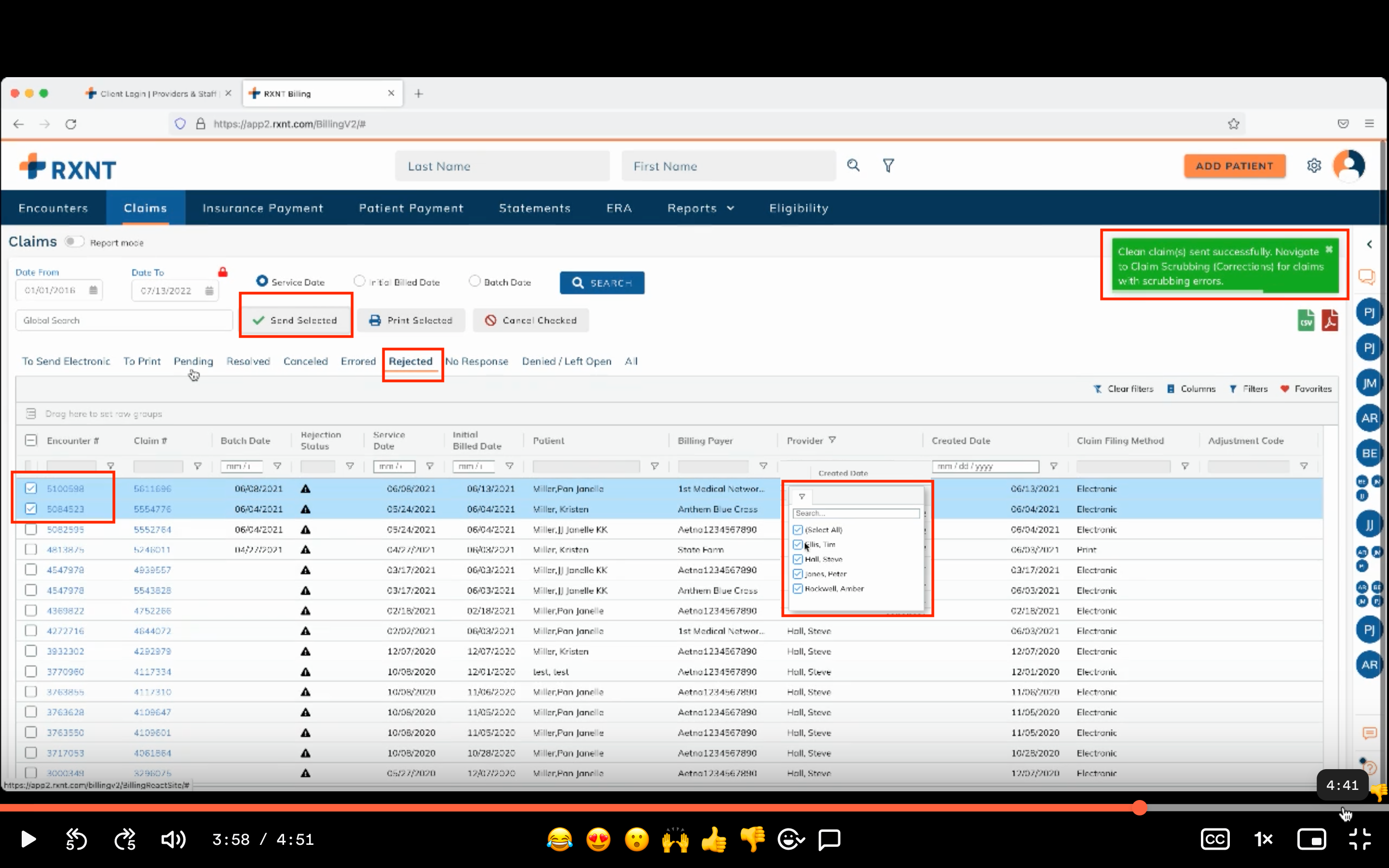Image resolution: width=1389 pixels, height=868 pixels.
Task: Collapse the right sidebar panel arrow
Action: pos(1370,244)
